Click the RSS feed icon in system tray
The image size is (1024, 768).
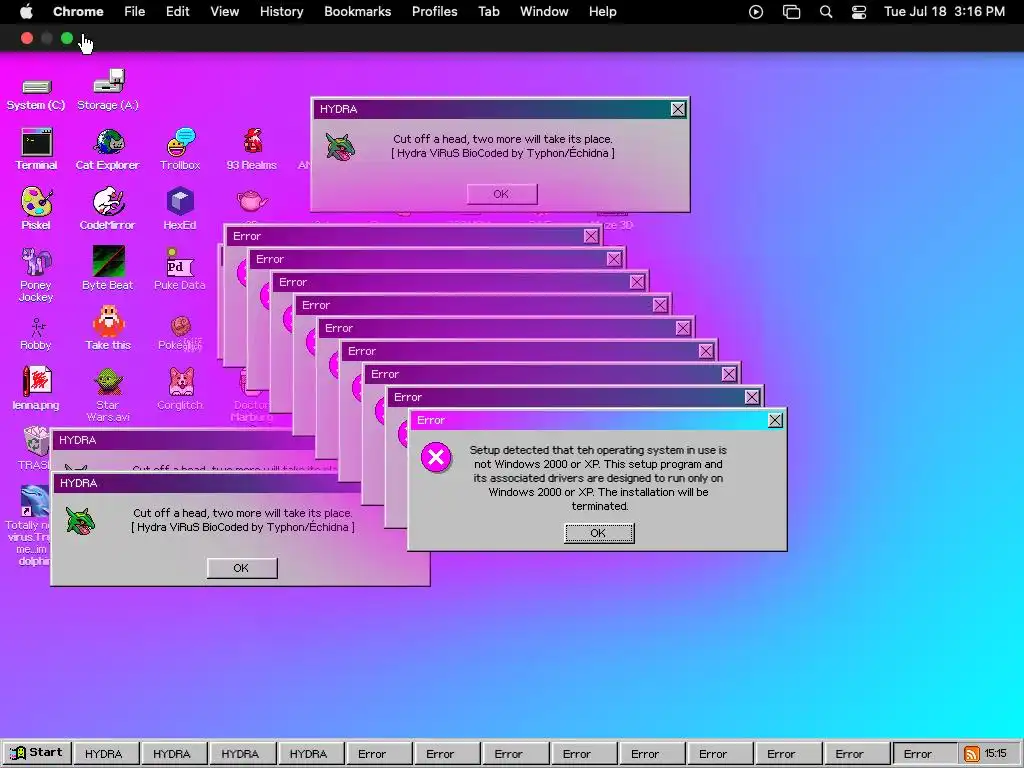coord(971,754)
